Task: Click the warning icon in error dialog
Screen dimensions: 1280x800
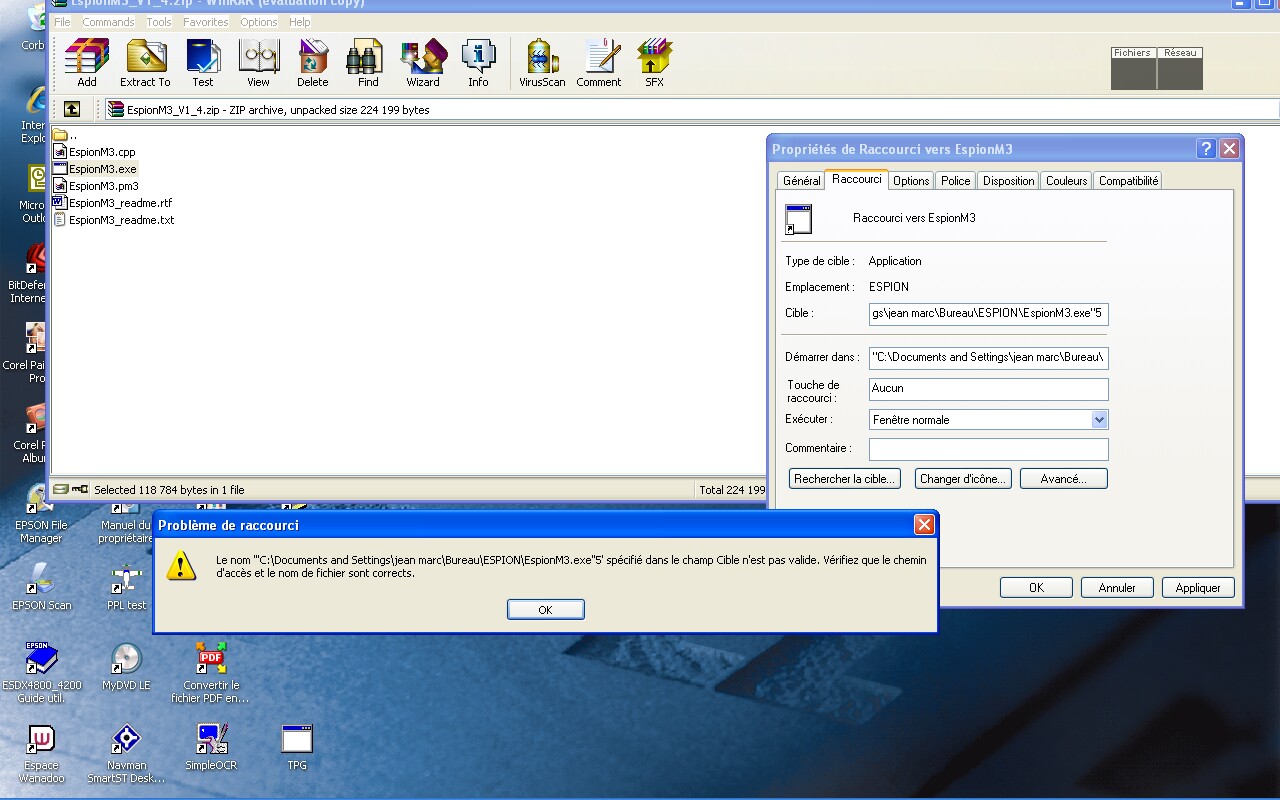Action: [181, 566]
